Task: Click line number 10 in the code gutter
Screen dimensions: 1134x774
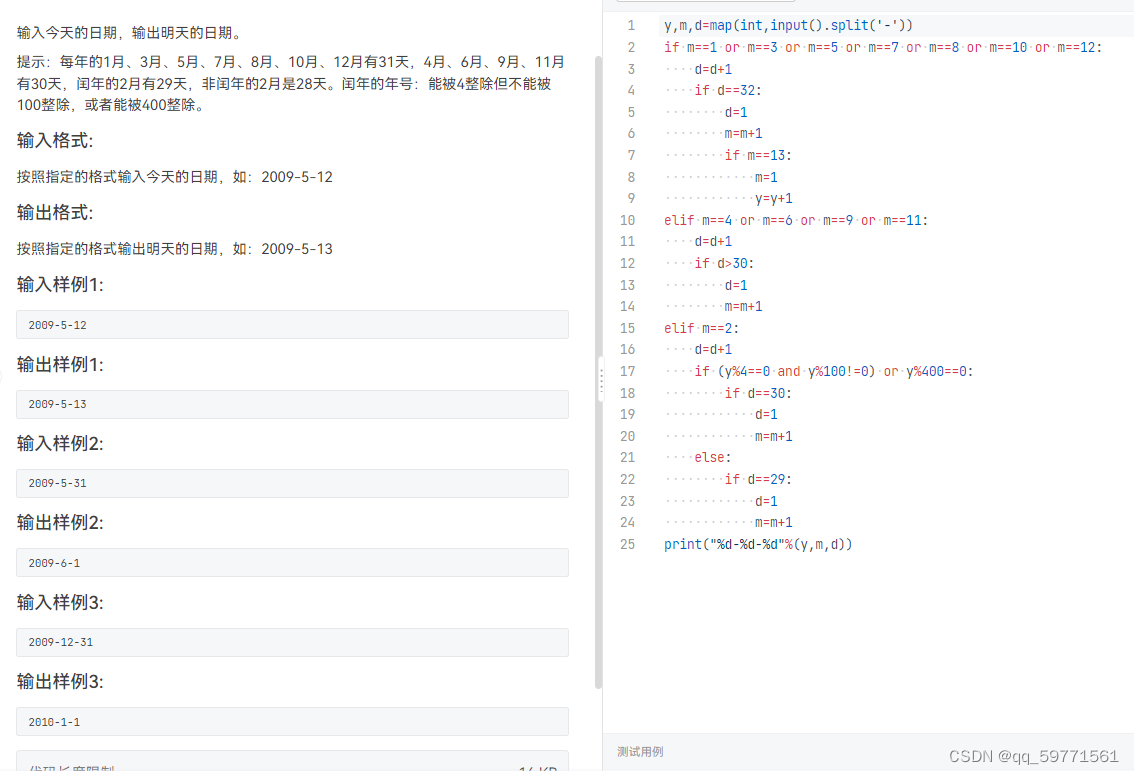Action: [627, 220]
